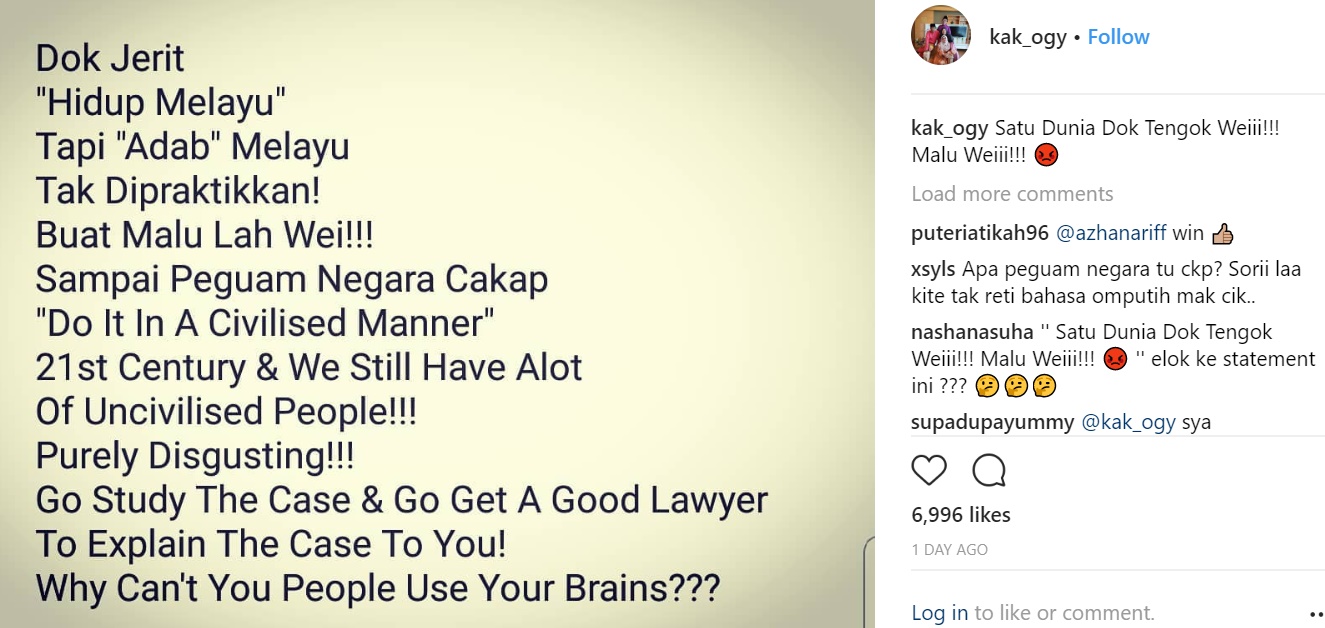Open the supadupayummy commenter profile

[x=992, y=422]
